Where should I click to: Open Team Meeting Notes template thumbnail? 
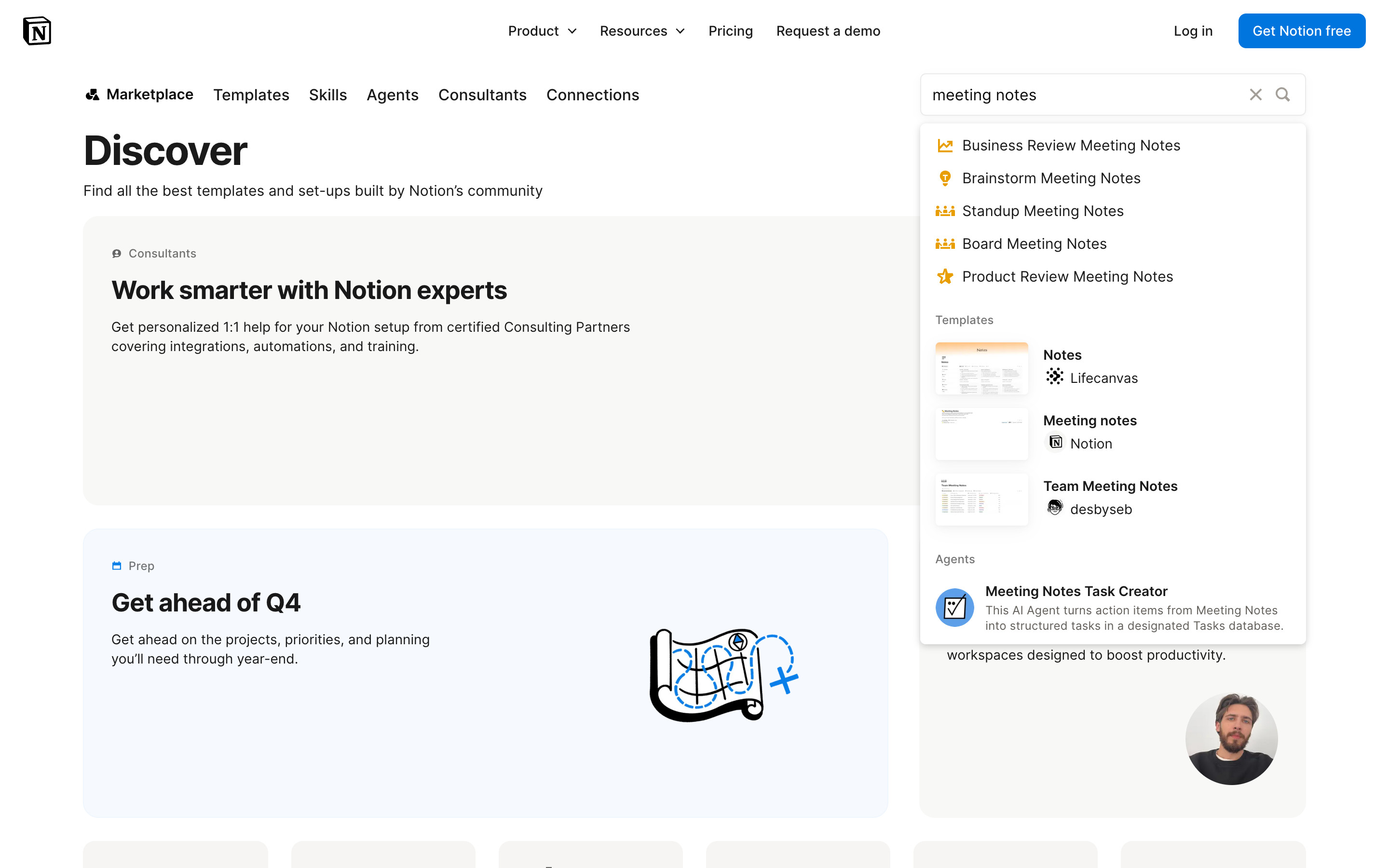(x=981, y=499)
